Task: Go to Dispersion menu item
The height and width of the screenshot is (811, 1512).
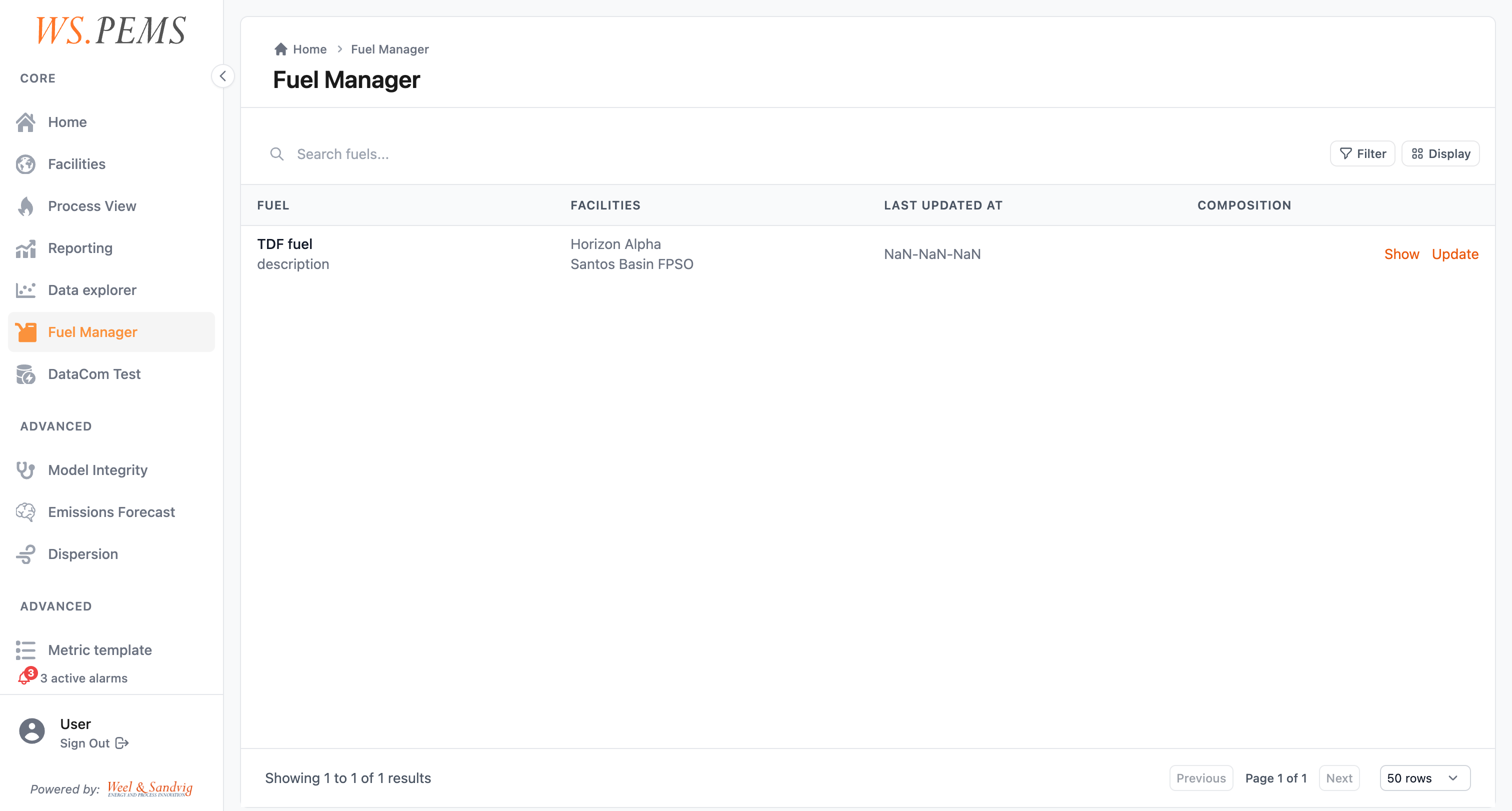Action: [x=111, y=554]
